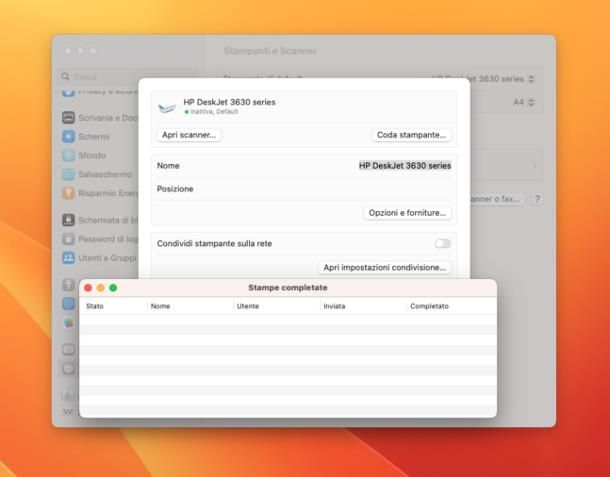Edit the Nome field HP DeskJet 3630 series

point(405,166)
